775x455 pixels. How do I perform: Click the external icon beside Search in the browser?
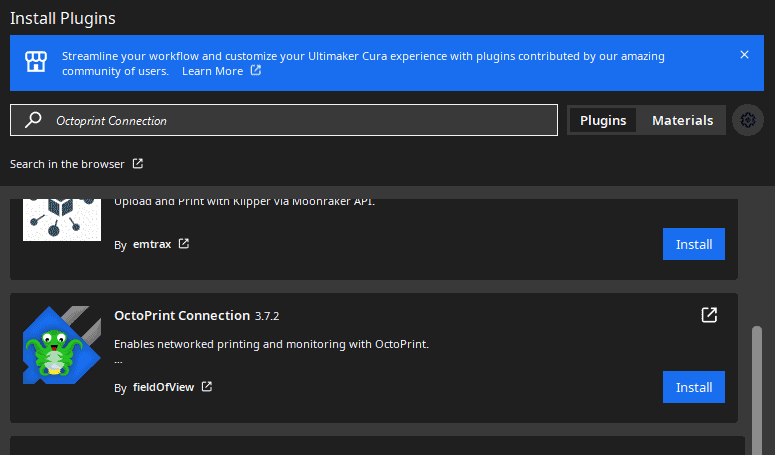click(137, 164)
